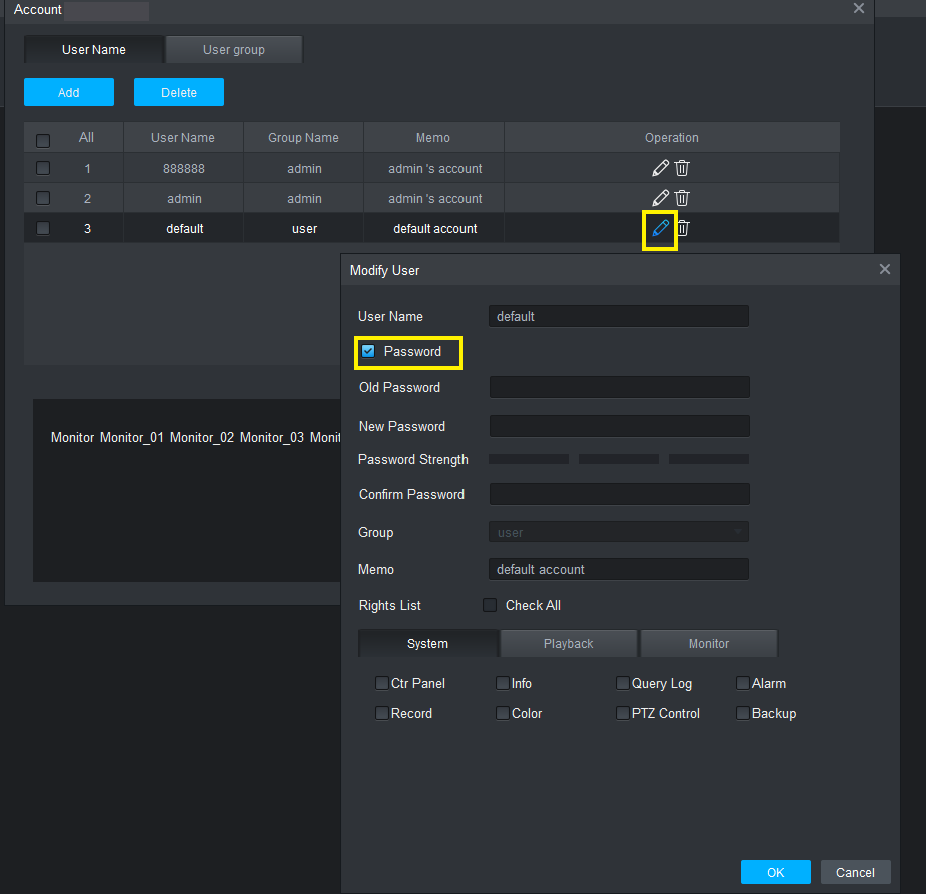Open the System rights tab
Viewport: 926px width, 894px height.
[x=428, y=644]
